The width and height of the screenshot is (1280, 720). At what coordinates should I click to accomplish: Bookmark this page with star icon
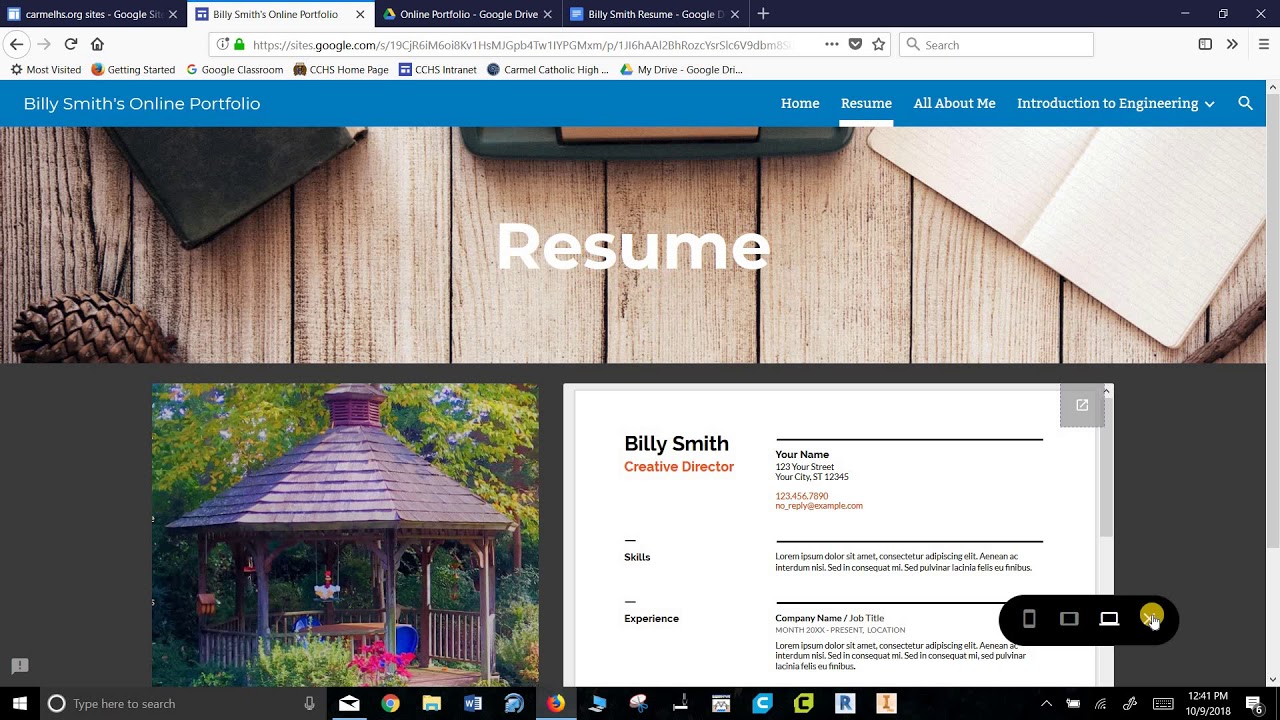pyautogui.click(x=878, y=44)
